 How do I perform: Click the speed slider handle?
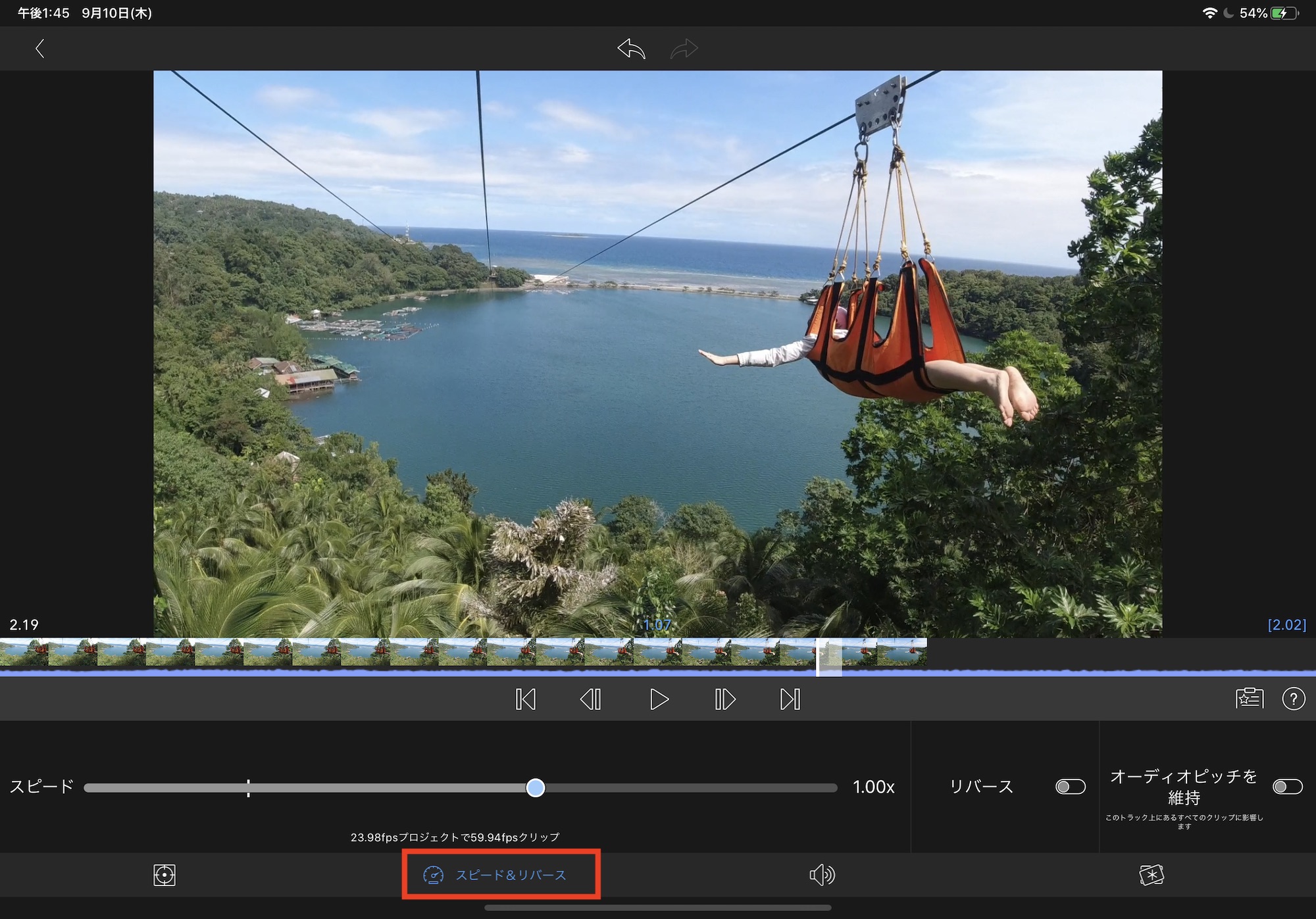point(536,787)
